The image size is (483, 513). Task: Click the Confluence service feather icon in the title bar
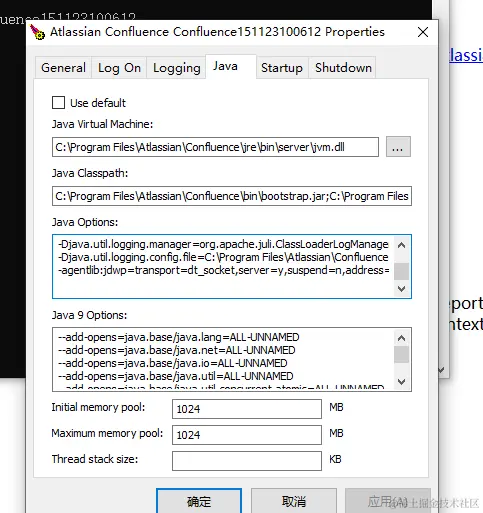(x=37, y=32)
